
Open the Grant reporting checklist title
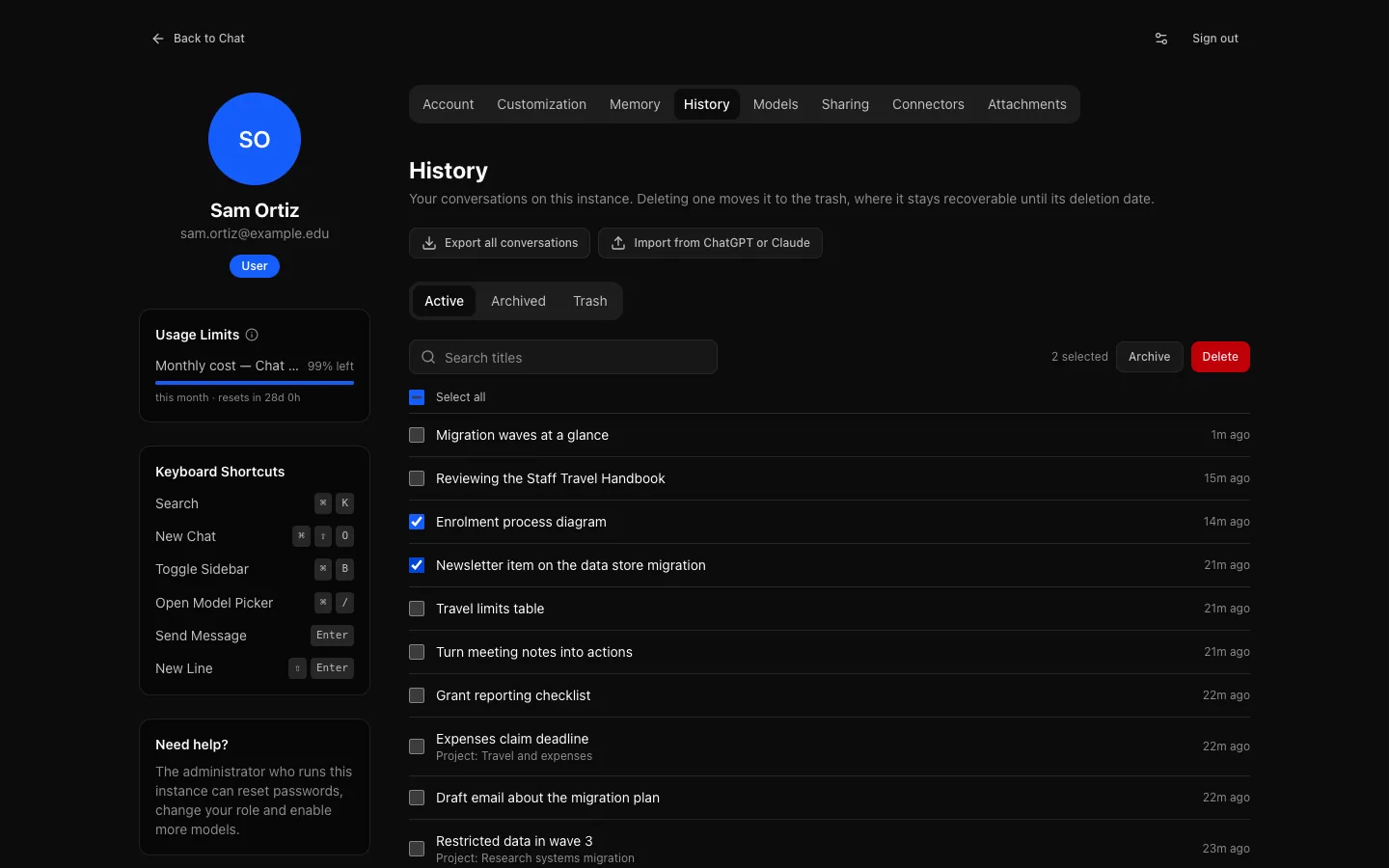point(513,695)
